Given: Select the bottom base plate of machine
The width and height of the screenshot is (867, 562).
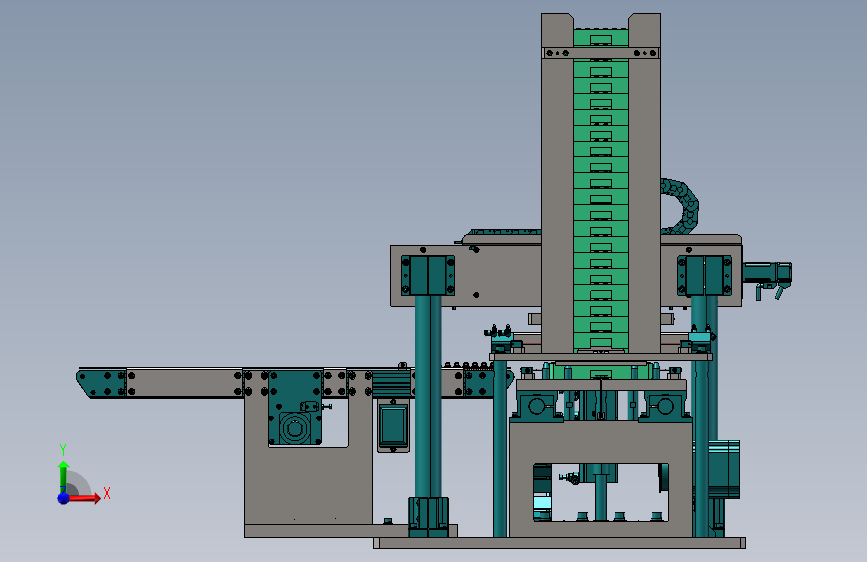Looking at the screenshot, I should coord(559,543).
